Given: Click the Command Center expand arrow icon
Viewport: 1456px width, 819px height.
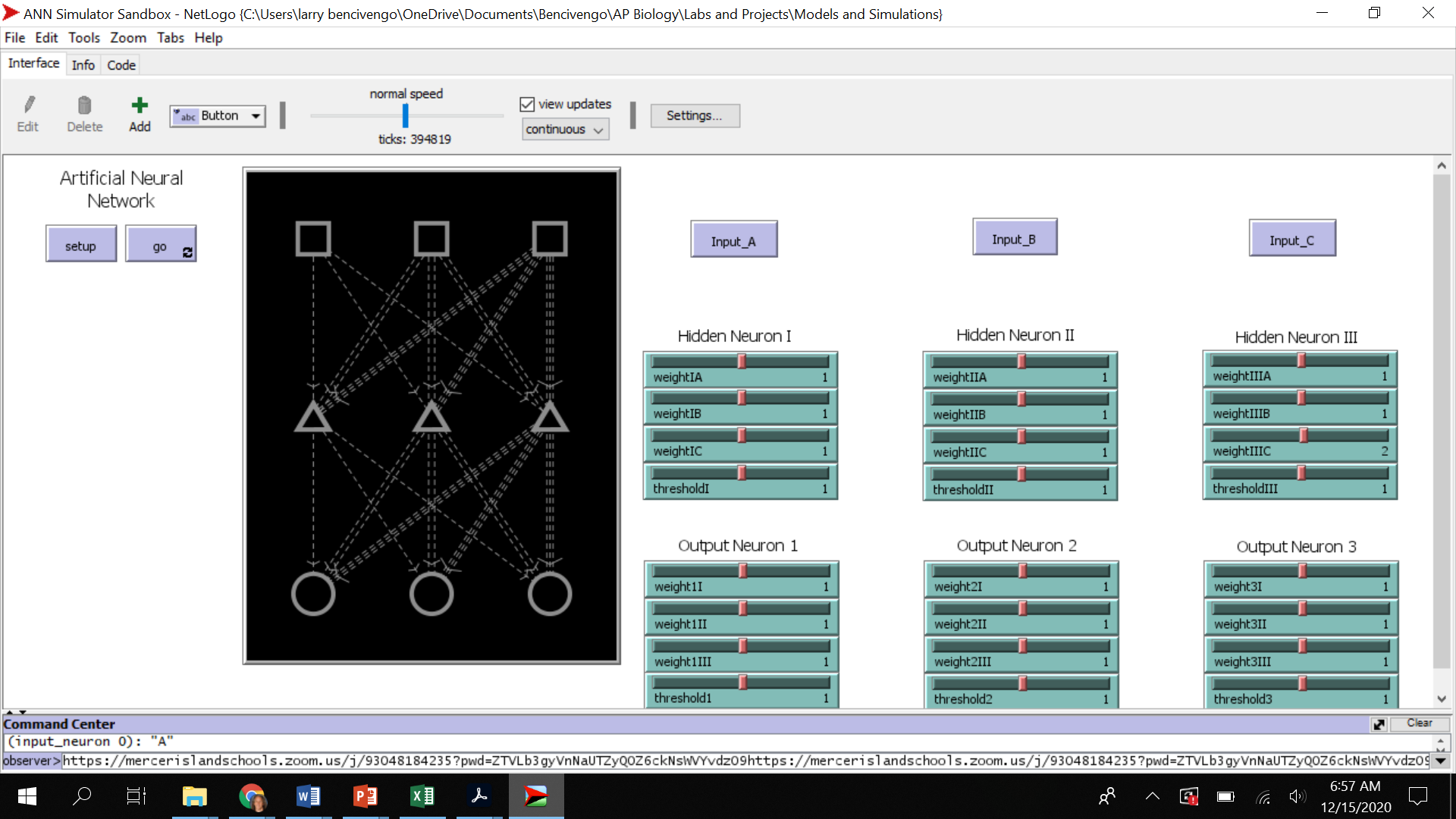Looking at the screenshot, I should [1379, 724].
